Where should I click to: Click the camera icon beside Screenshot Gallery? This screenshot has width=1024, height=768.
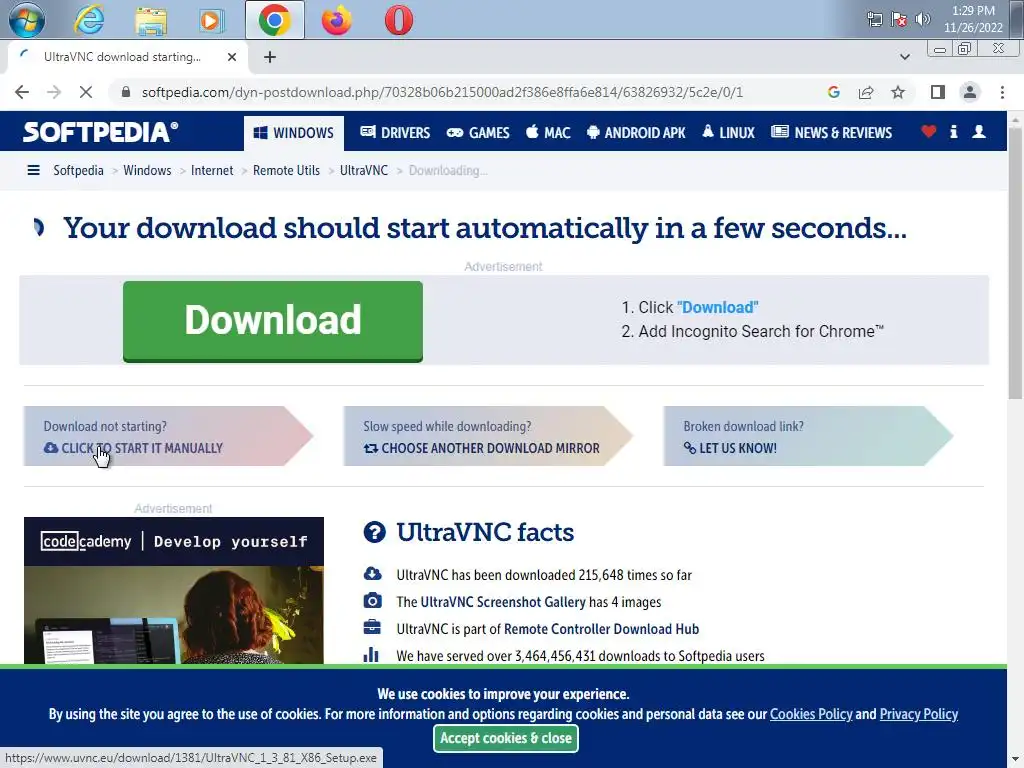[372, 601]
